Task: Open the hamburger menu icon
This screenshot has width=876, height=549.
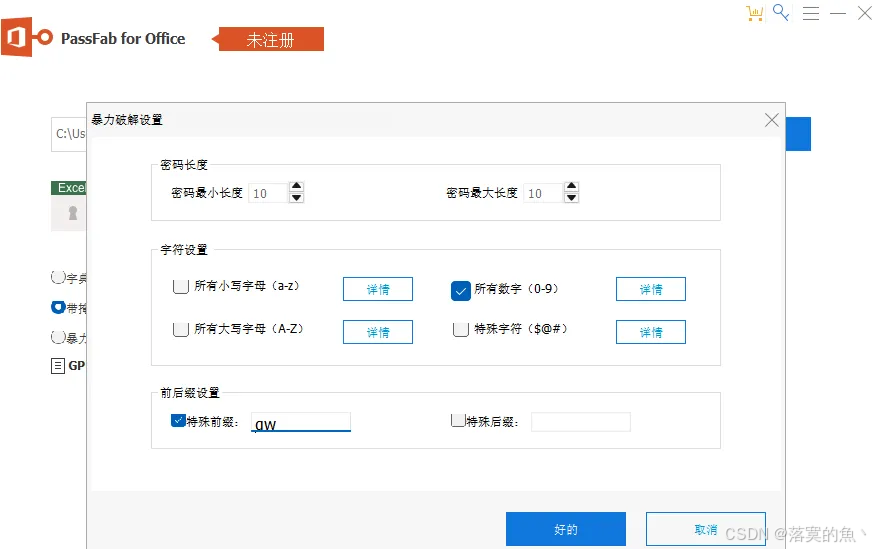Action: pyautogui.click(x=811, y=13)
